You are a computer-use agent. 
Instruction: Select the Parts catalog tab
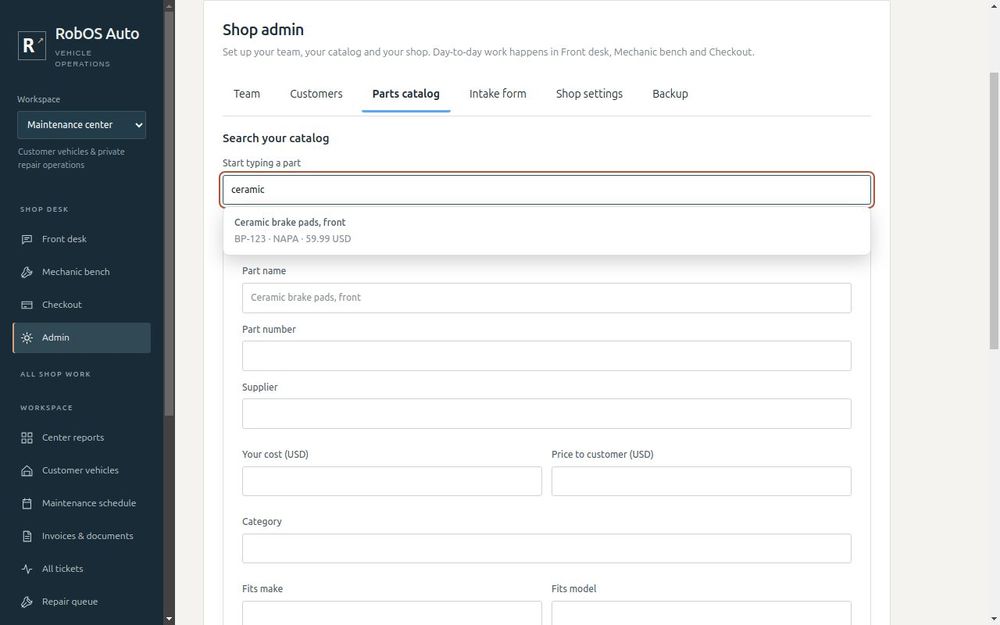(406, 94)
